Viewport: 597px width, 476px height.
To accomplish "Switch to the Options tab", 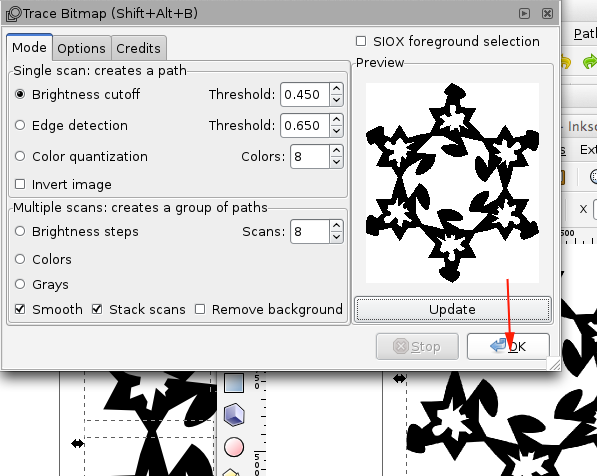I will pos(81,48).
